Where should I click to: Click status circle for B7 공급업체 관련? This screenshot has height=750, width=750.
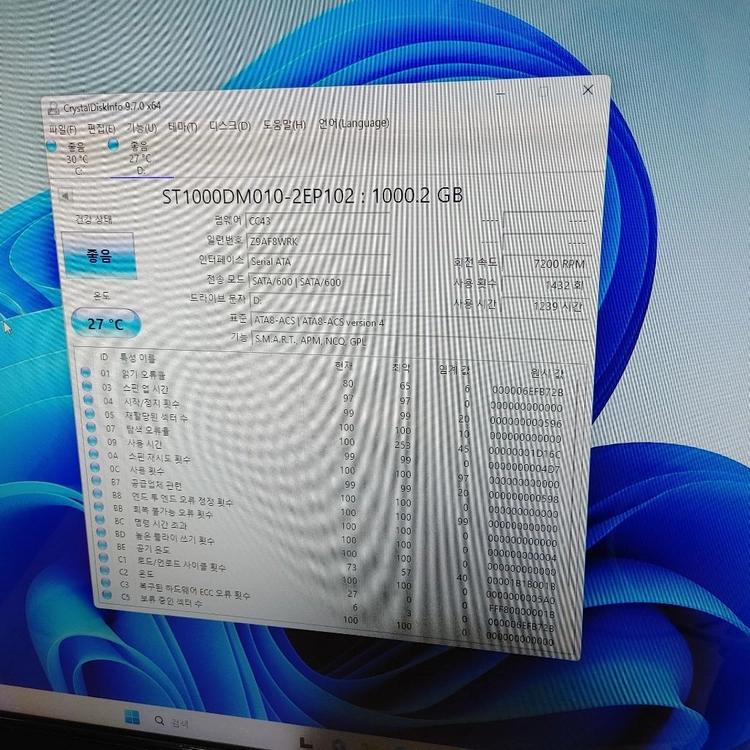96,480
